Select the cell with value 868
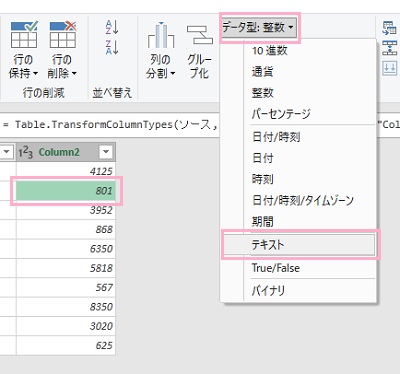400x374 pixels. (66, 229)
